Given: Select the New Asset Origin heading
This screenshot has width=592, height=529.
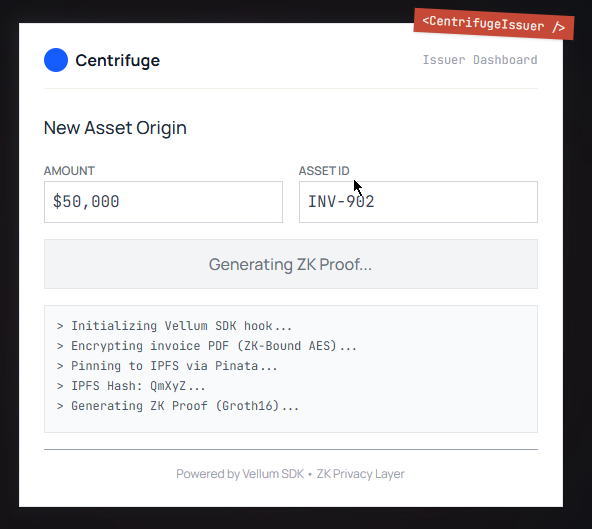Looking at the screenshot, I should [115, 128].
